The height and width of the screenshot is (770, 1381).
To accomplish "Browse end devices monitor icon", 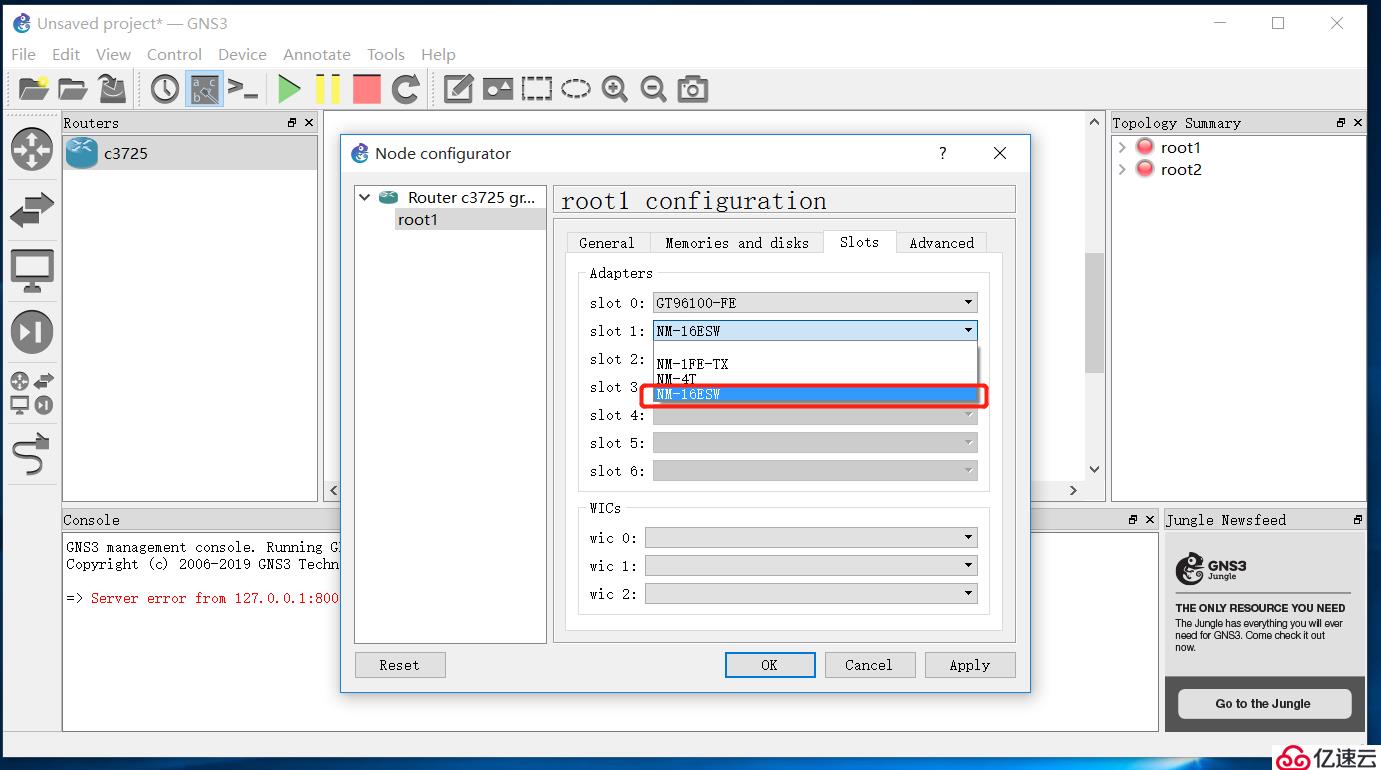I will point(32,271).
